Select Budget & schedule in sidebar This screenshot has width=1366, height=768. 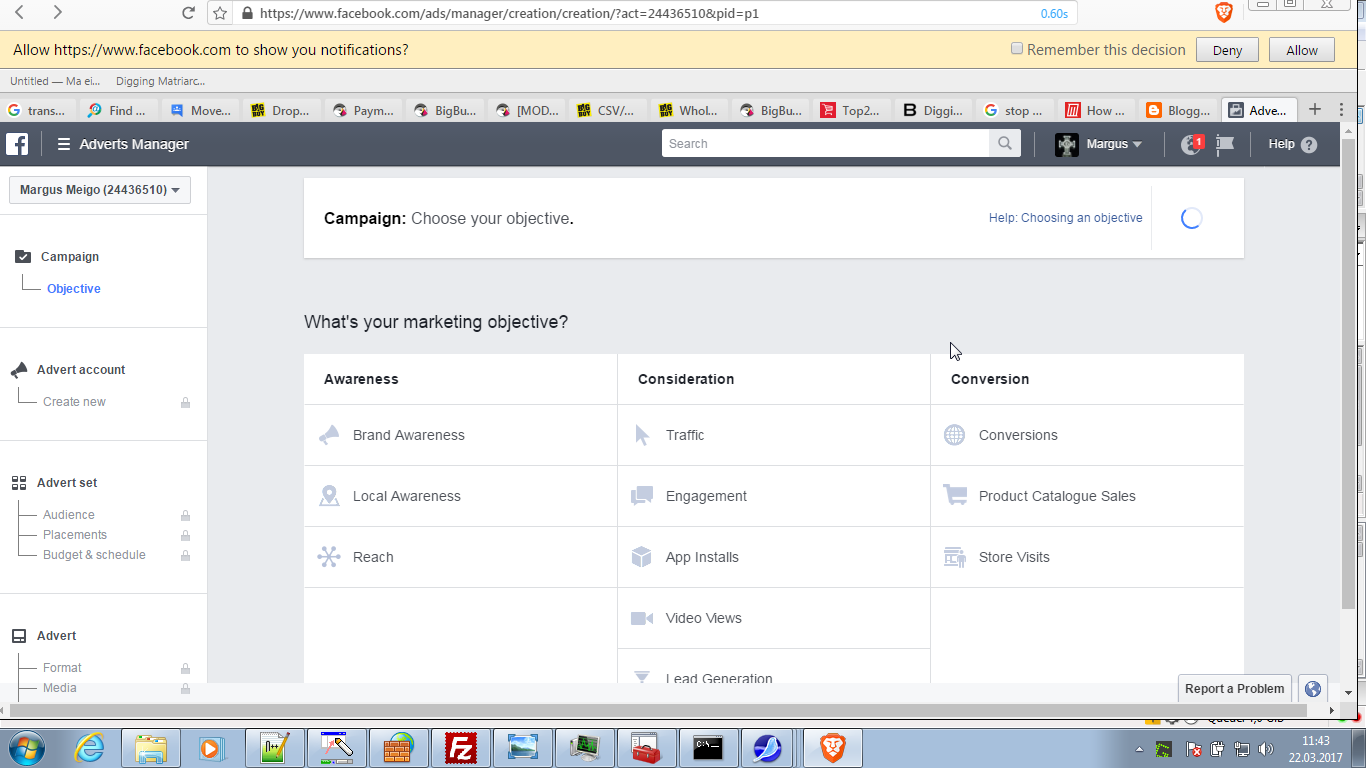[x=94, y=555]
